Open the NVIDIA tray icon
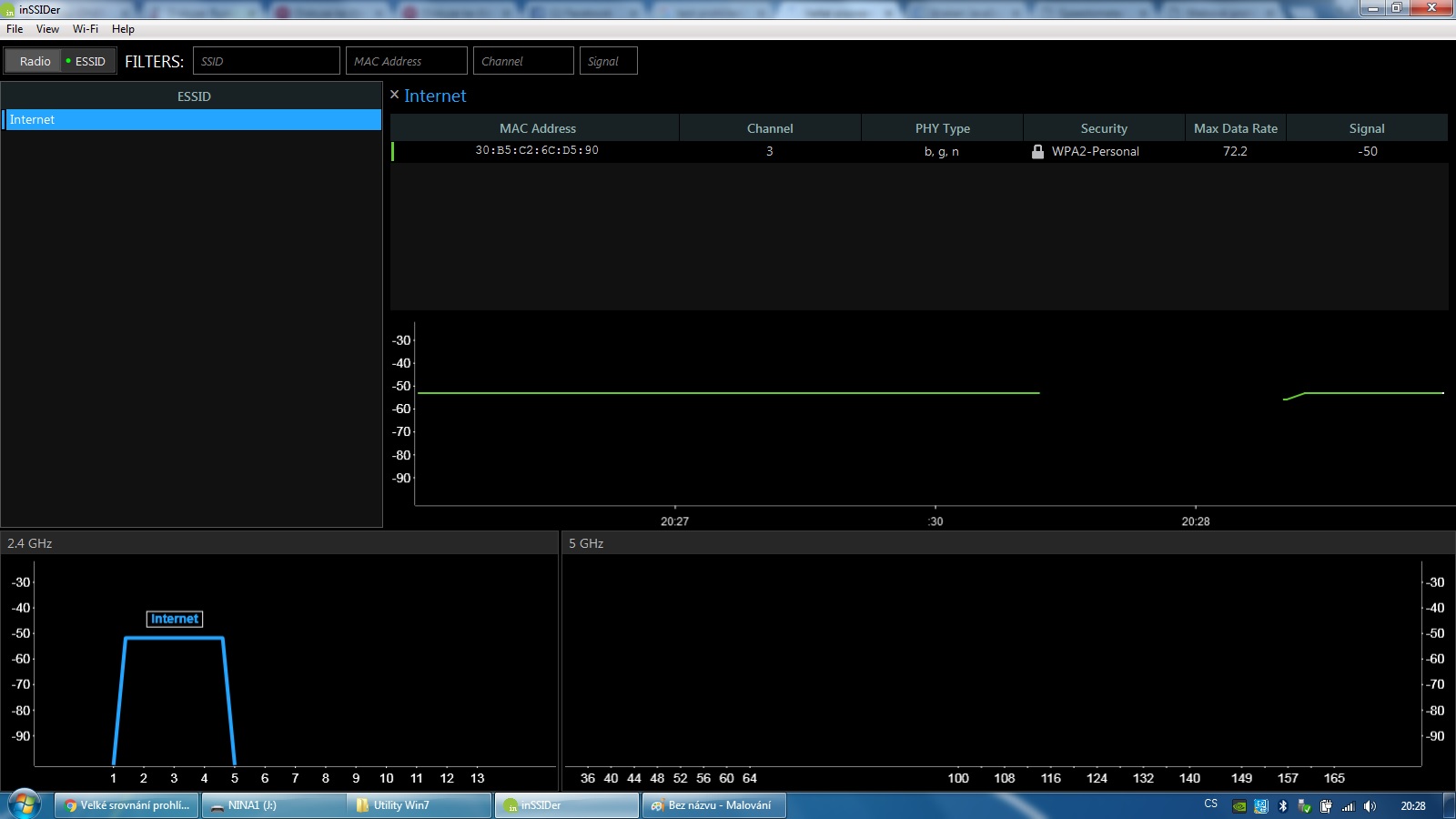The image size is (1456, 819). (x=1239, y=806)
